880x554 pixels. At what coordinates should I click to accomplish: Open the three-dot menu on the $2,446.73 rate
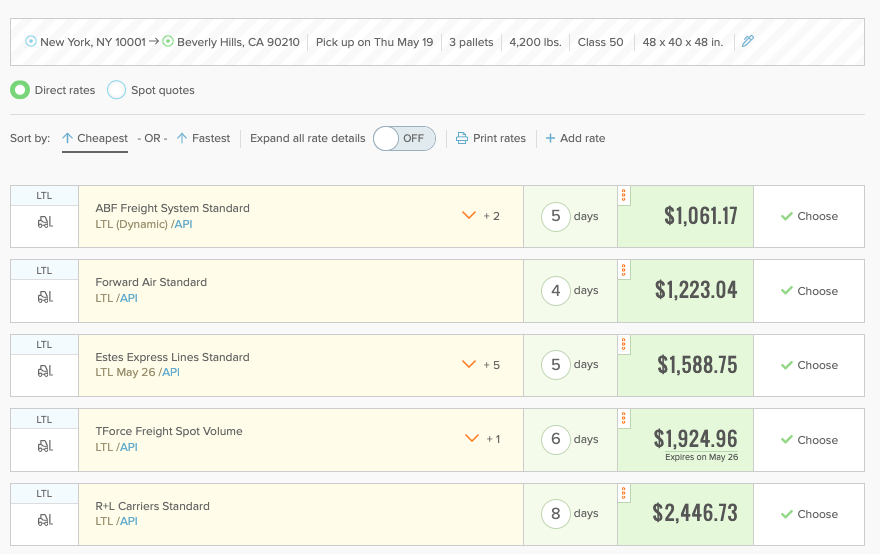tap(624, 493)
